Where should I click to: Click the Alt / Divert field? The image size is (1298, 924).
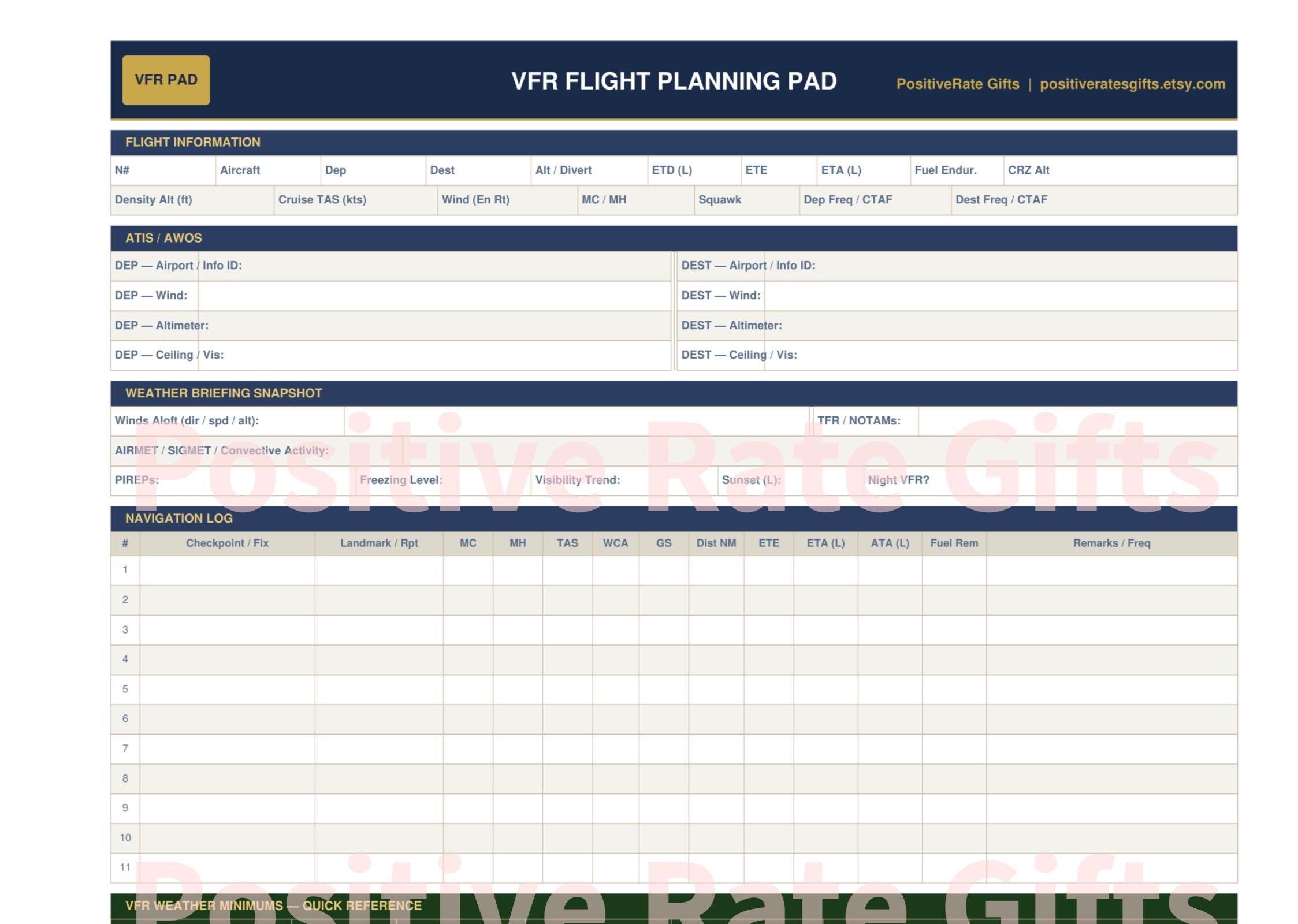(589, 170)
